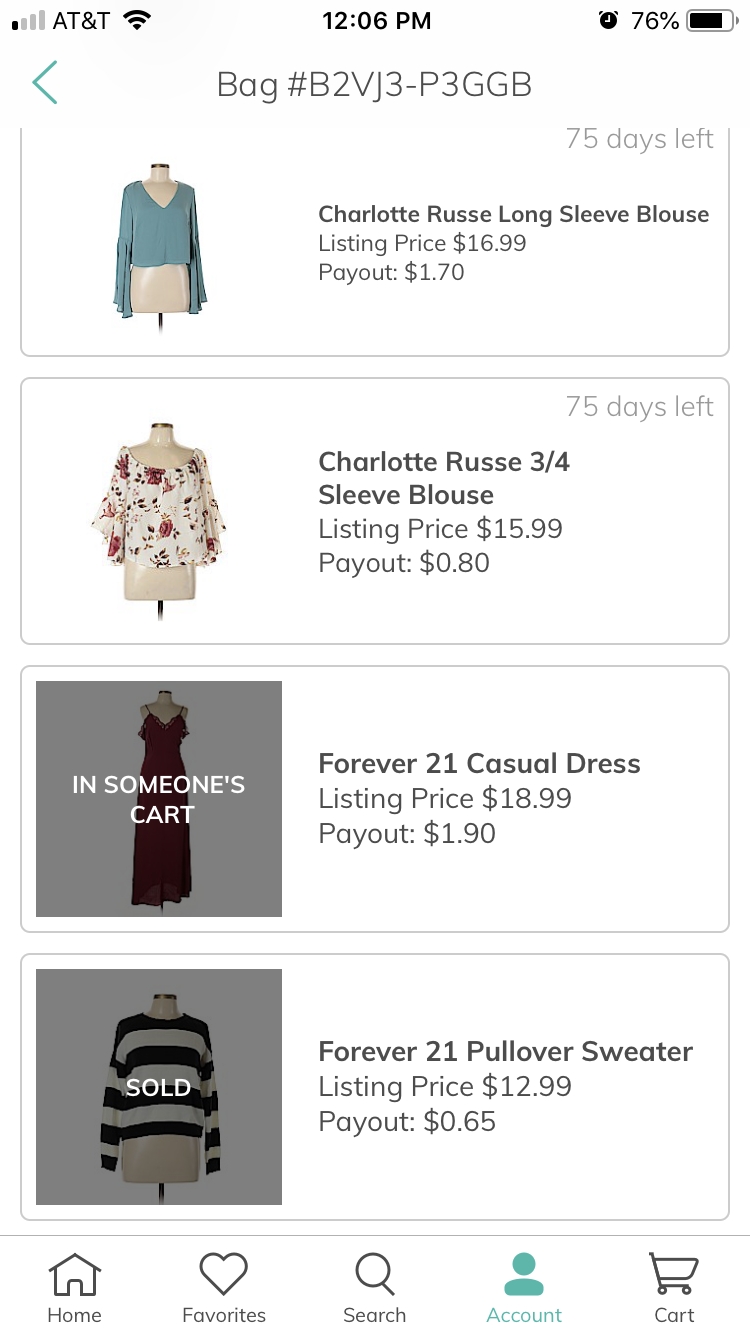Open teal Long Sleeve Blouse thumbnail
Image resolution: width=750 pixels, height=1334 pixels.
click(x=159, y=242)
